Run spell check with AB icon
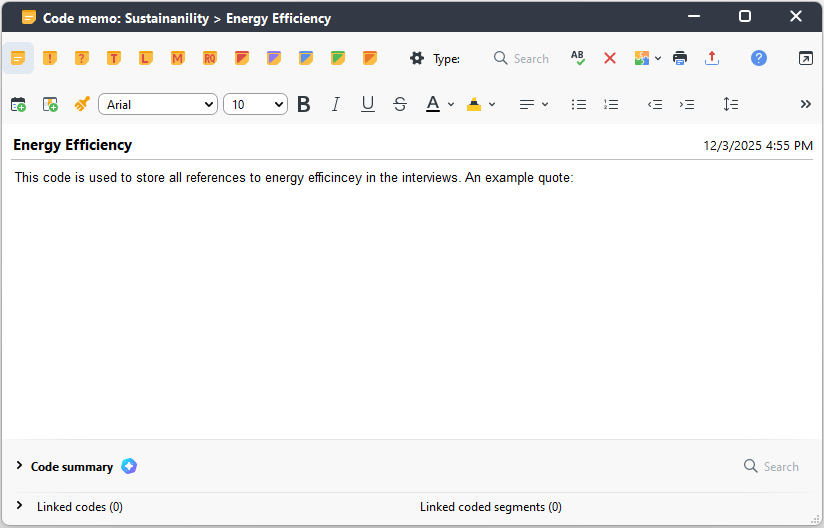 point(578,58)
